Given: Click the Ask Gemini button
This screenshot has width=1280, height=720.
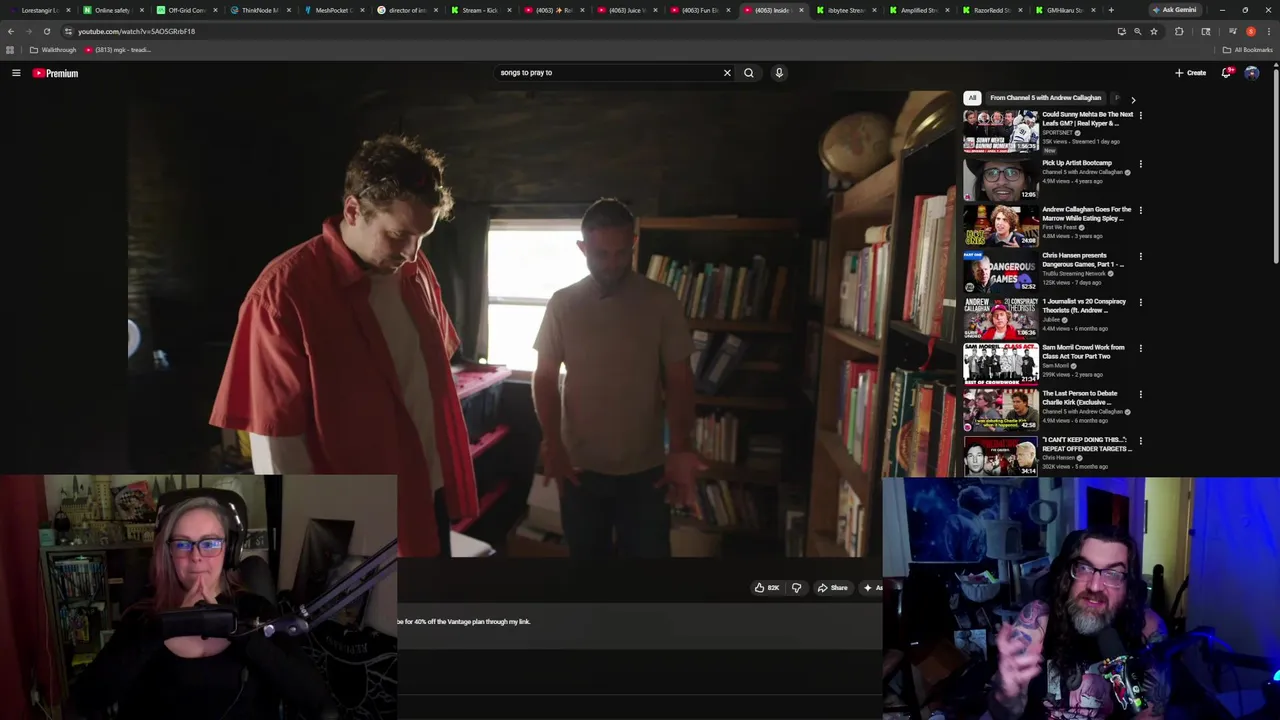Looking at the screenshot, I should tap(1174, 10).
